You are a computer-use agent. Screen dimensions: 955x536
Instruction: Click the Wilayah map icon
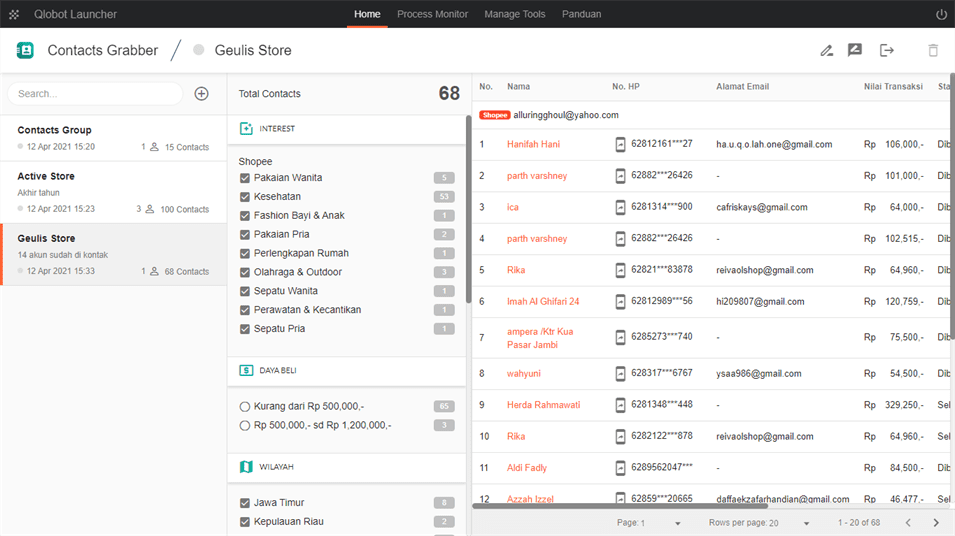[x=246, y=467]
